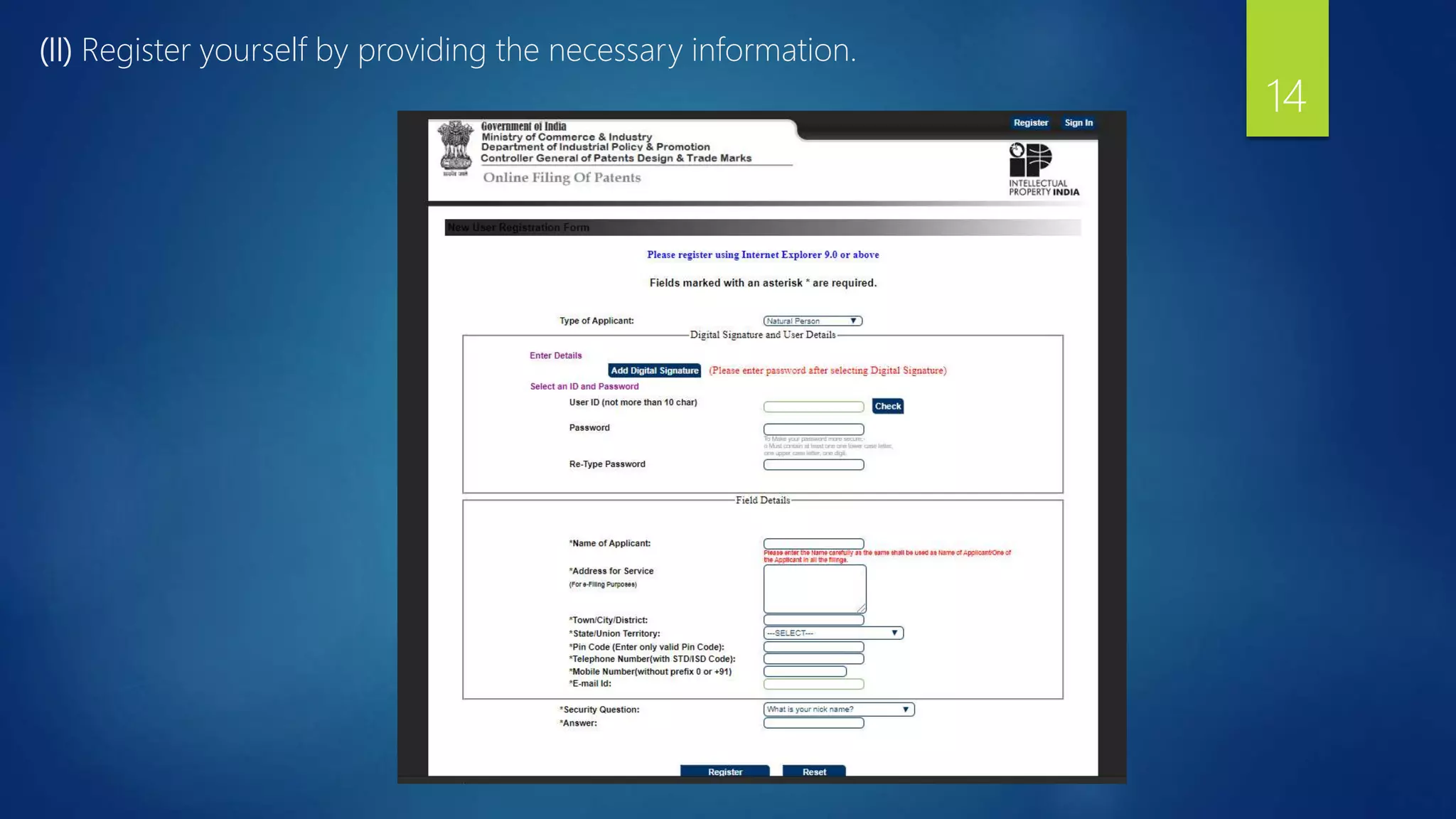Focus the Re-Type Password input field
This screenshot has height=819, width=1456.
813,465
